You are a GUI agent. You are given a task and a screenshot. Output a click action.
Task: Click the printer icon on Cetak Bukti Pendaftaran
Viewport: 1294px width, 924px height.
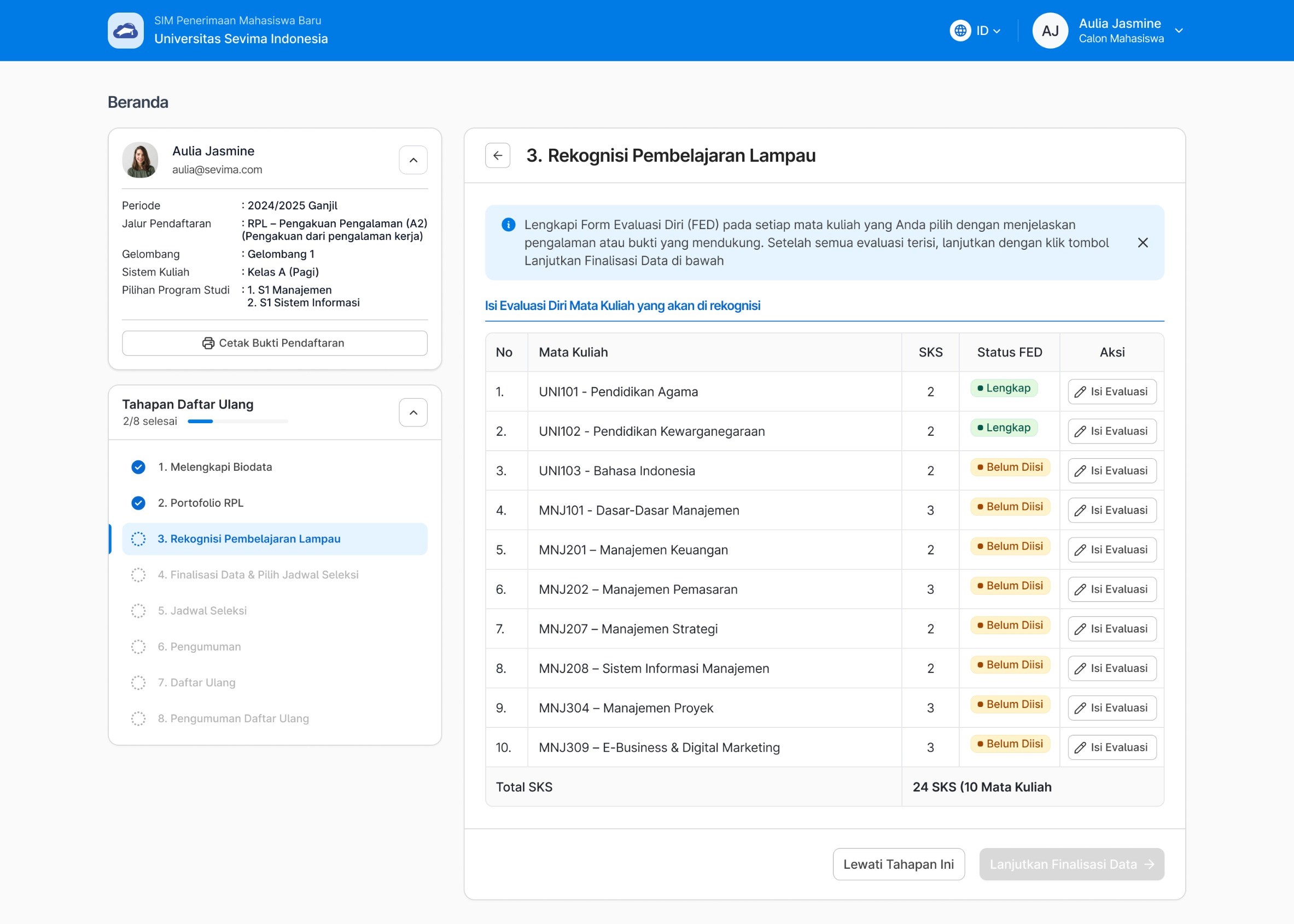pyautogui.click(x=208, y=343)
